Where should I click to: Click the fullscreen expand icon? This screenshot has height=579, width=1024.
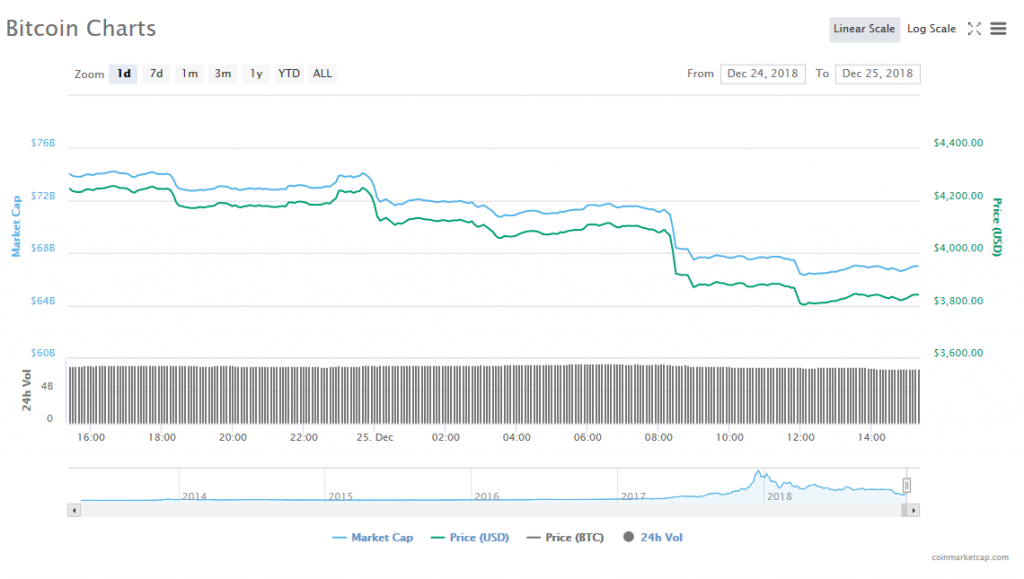[x=974, y=29]
